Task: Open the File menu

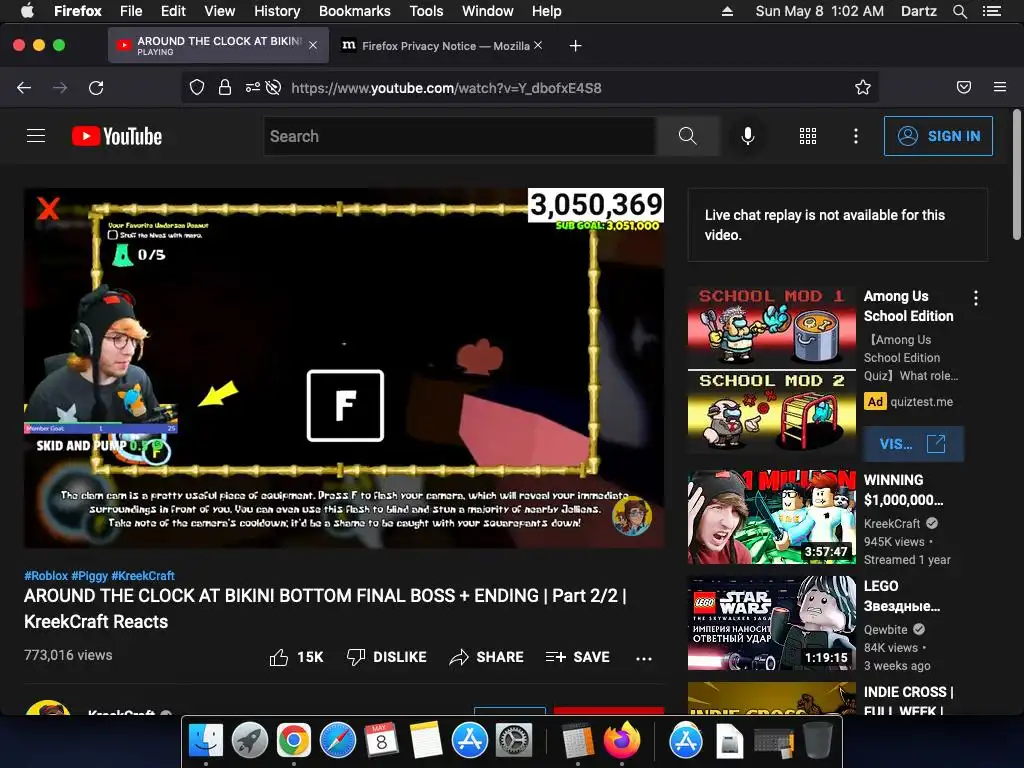Action: tap(131, 11)
